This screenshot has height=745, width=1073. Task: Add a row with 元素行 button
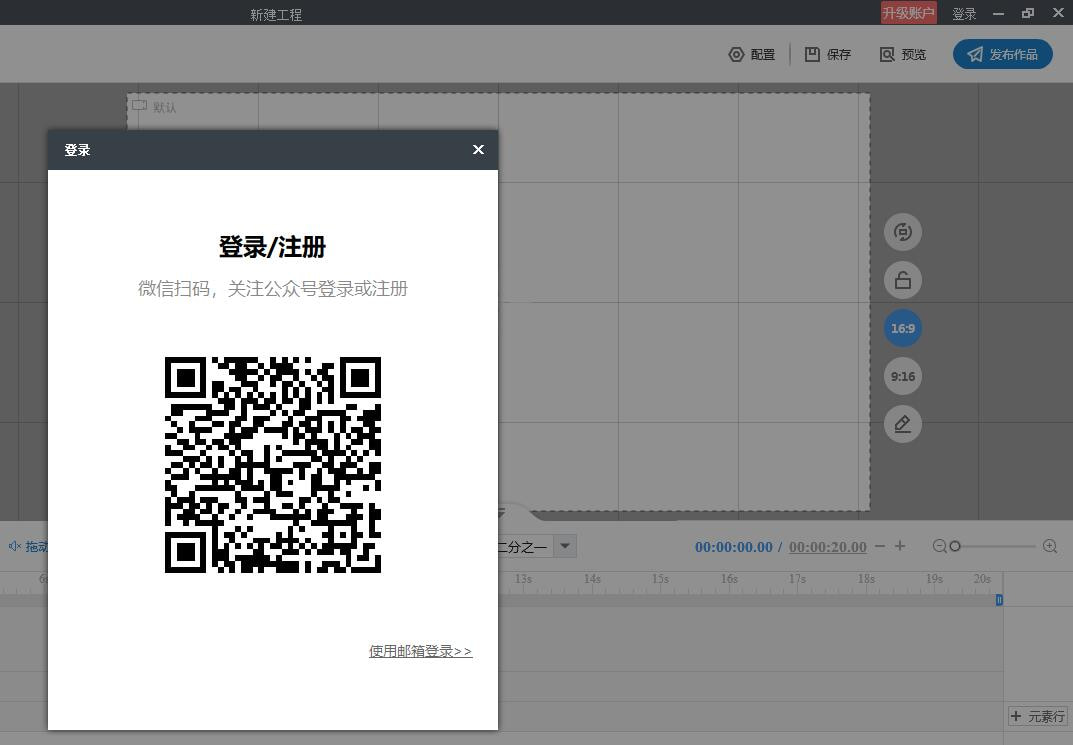[x=1037, y=716]
